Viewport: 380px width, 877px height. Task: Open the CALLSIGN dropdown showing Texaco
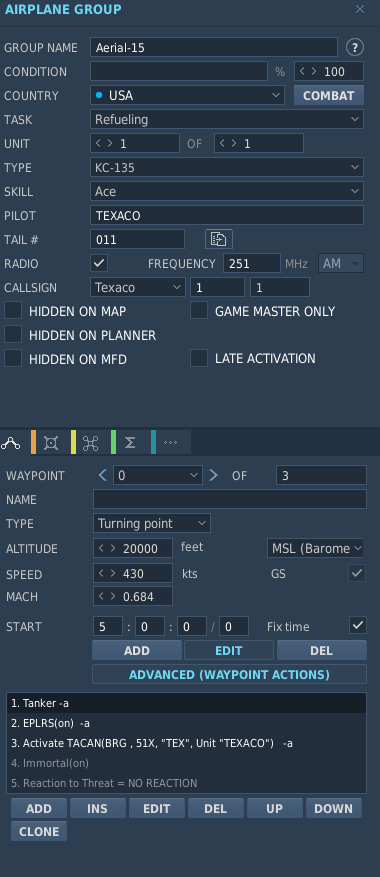tap(138, 287)
